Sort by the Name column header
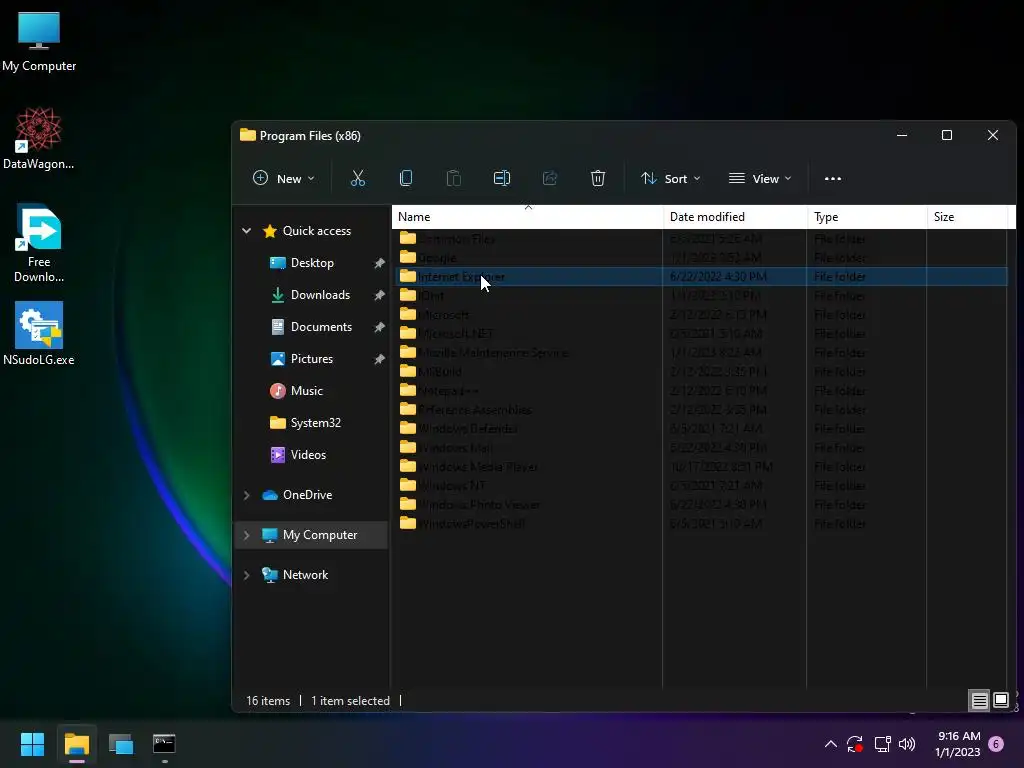The height and width of the screenshot is (768, 1024). click(x=528, y=217)
